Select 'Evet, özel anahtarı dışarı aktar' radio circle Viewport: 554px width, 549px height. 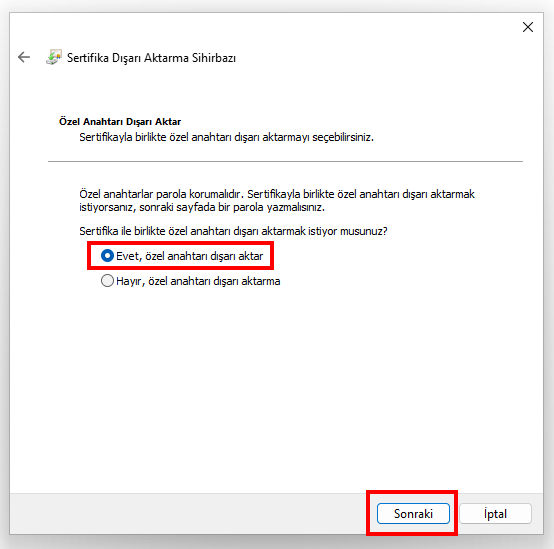(x=107, y=256)
